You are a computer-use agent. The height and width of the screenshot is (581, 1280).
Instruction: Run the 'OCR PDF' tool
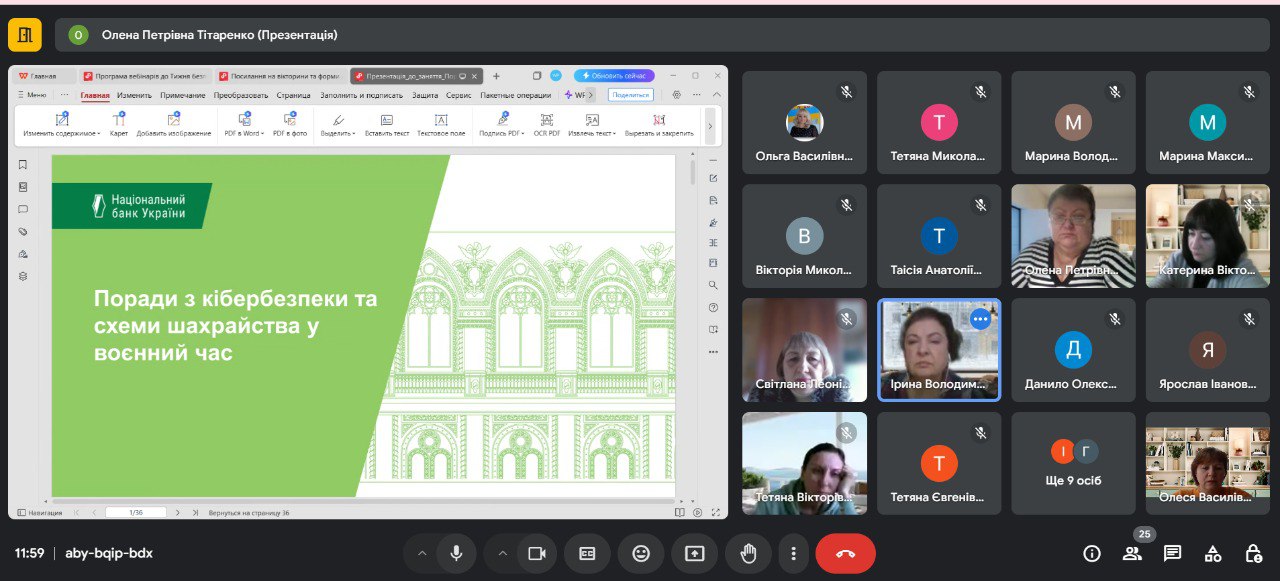(547, 125)
